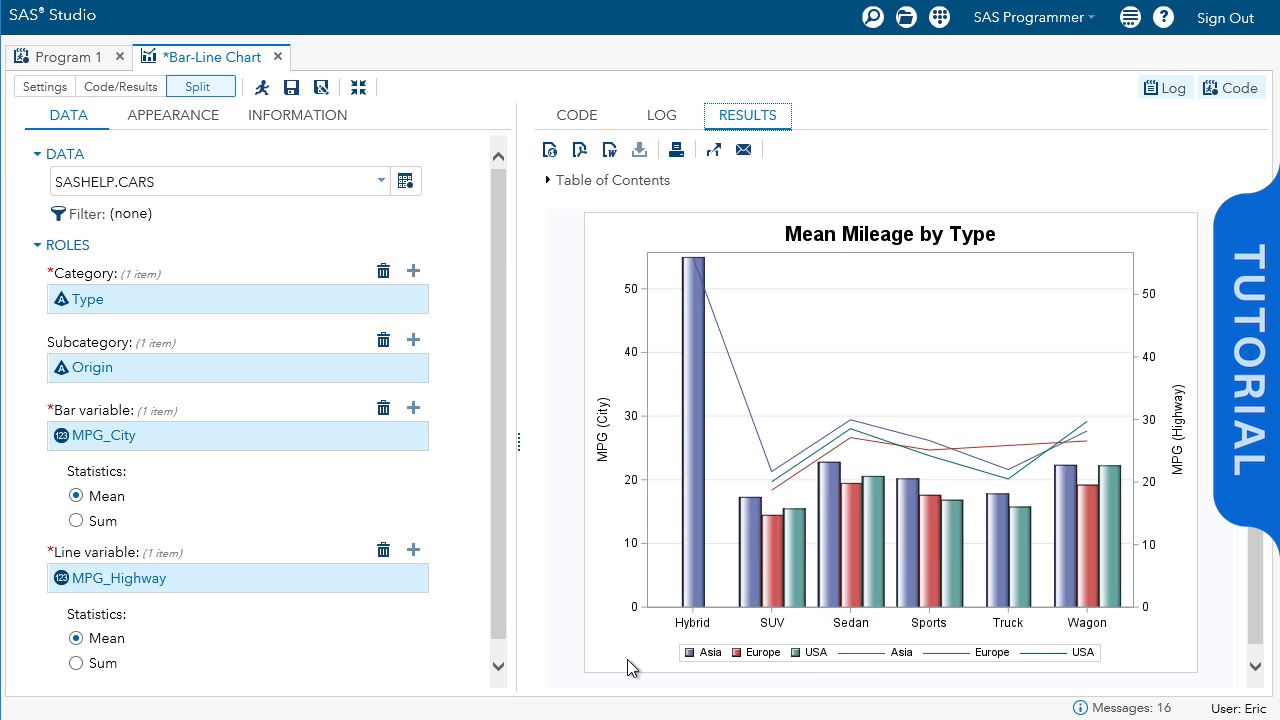
Task: Click the Europe red legend swatch
Action: coord(737,653)
